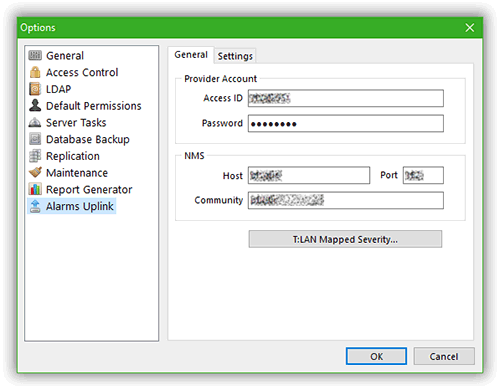Switch to the General tab
Image resolution: width=500 pixels, height=390 pixels.
191,55
